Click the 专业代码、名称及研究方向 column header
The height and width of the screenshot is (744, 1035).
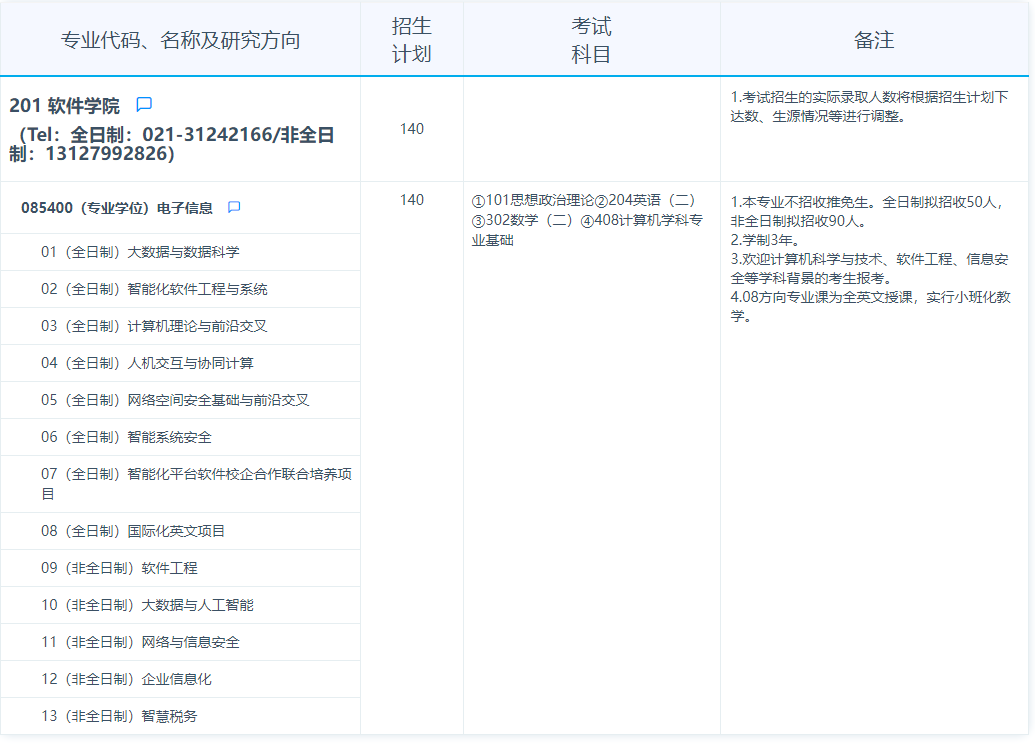click(180, 40)
